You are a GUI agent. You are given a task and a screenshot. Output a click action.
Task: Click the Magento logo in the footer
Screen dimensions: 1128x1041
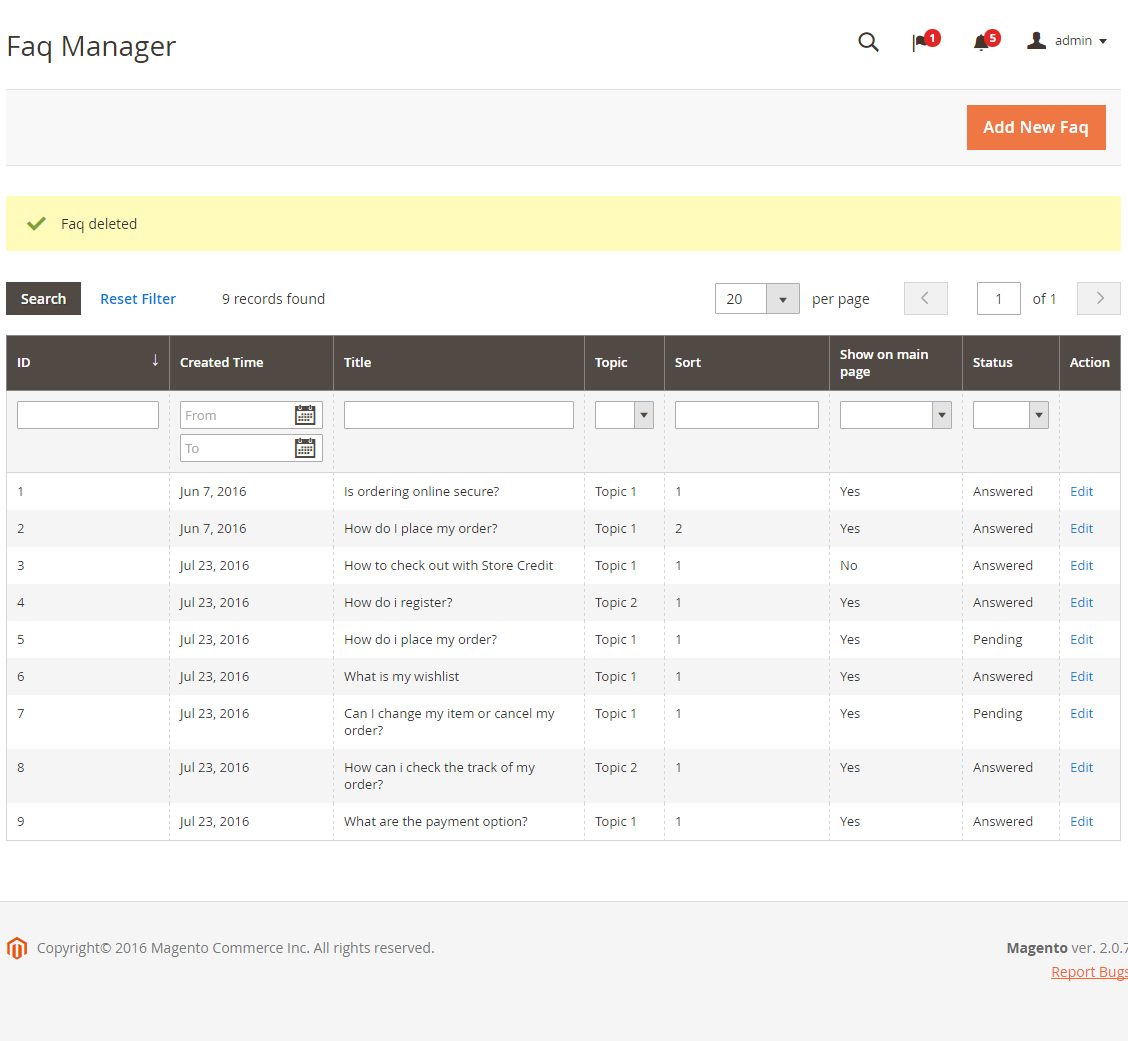[x=17, y=947]
